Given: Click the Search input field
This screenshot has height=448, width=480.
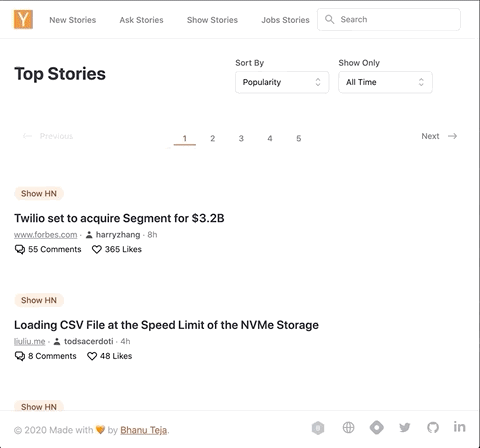Looking at the screenshot, I should click(389, 19).
